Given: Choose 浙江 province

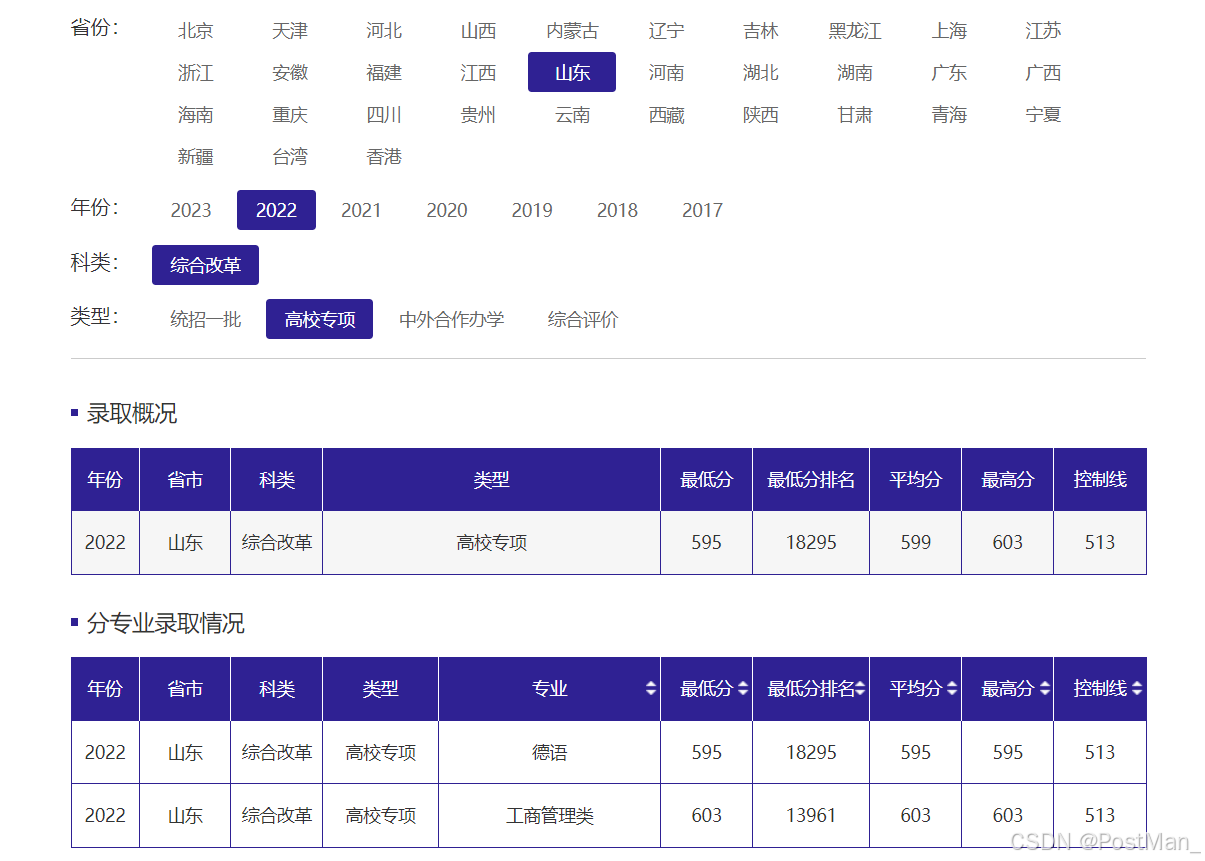Looking at the screenshot, I should click(x=196, y=73).
